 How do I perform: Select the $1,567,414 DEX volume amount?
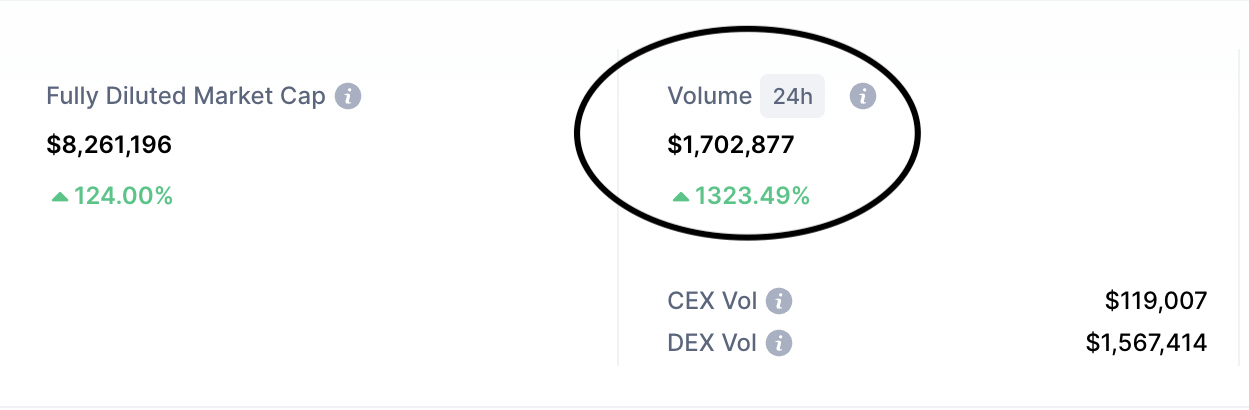[1147, 343]
